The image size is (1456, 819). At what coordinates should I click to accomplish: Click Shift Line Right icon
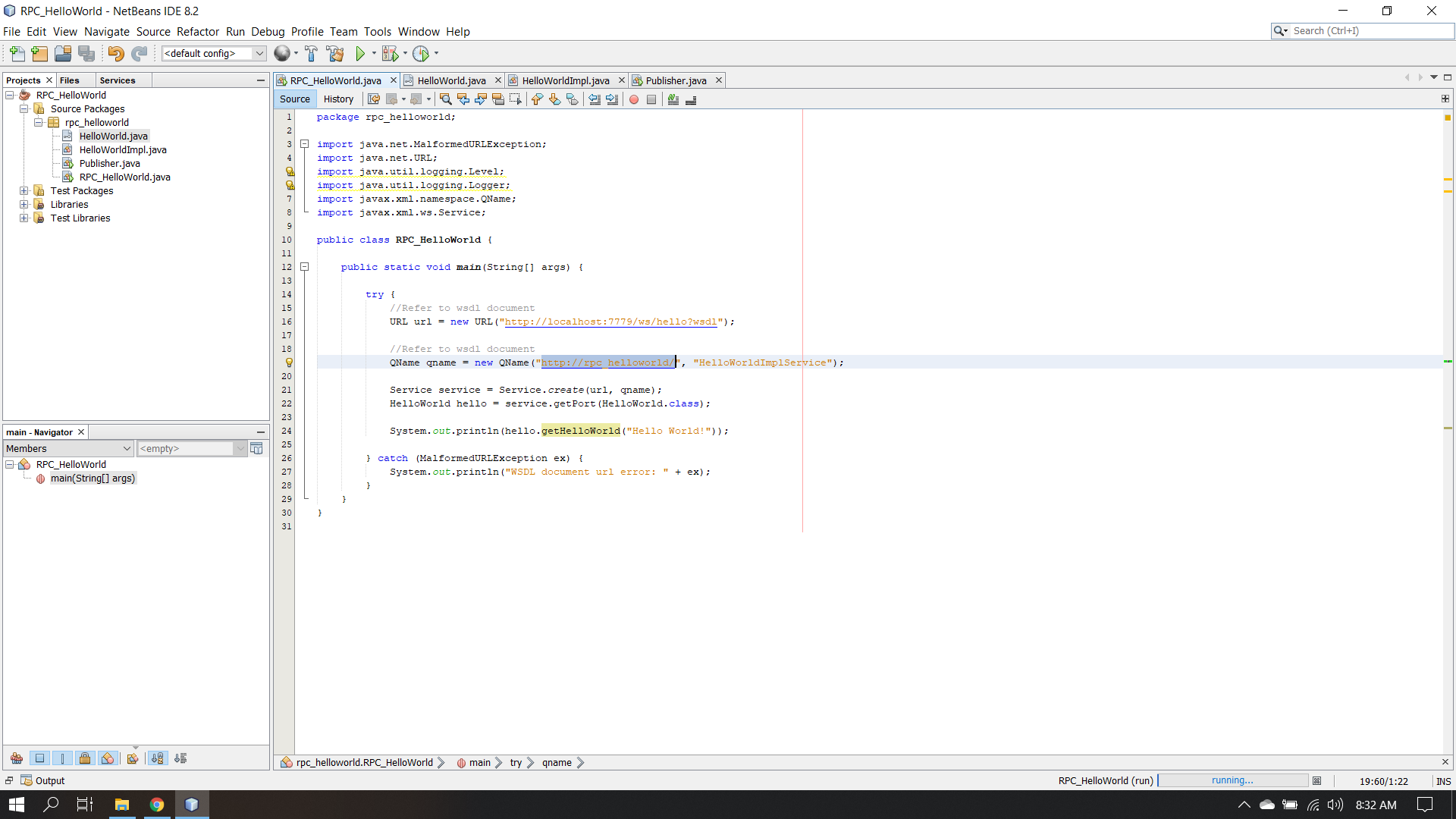[612, 99]
